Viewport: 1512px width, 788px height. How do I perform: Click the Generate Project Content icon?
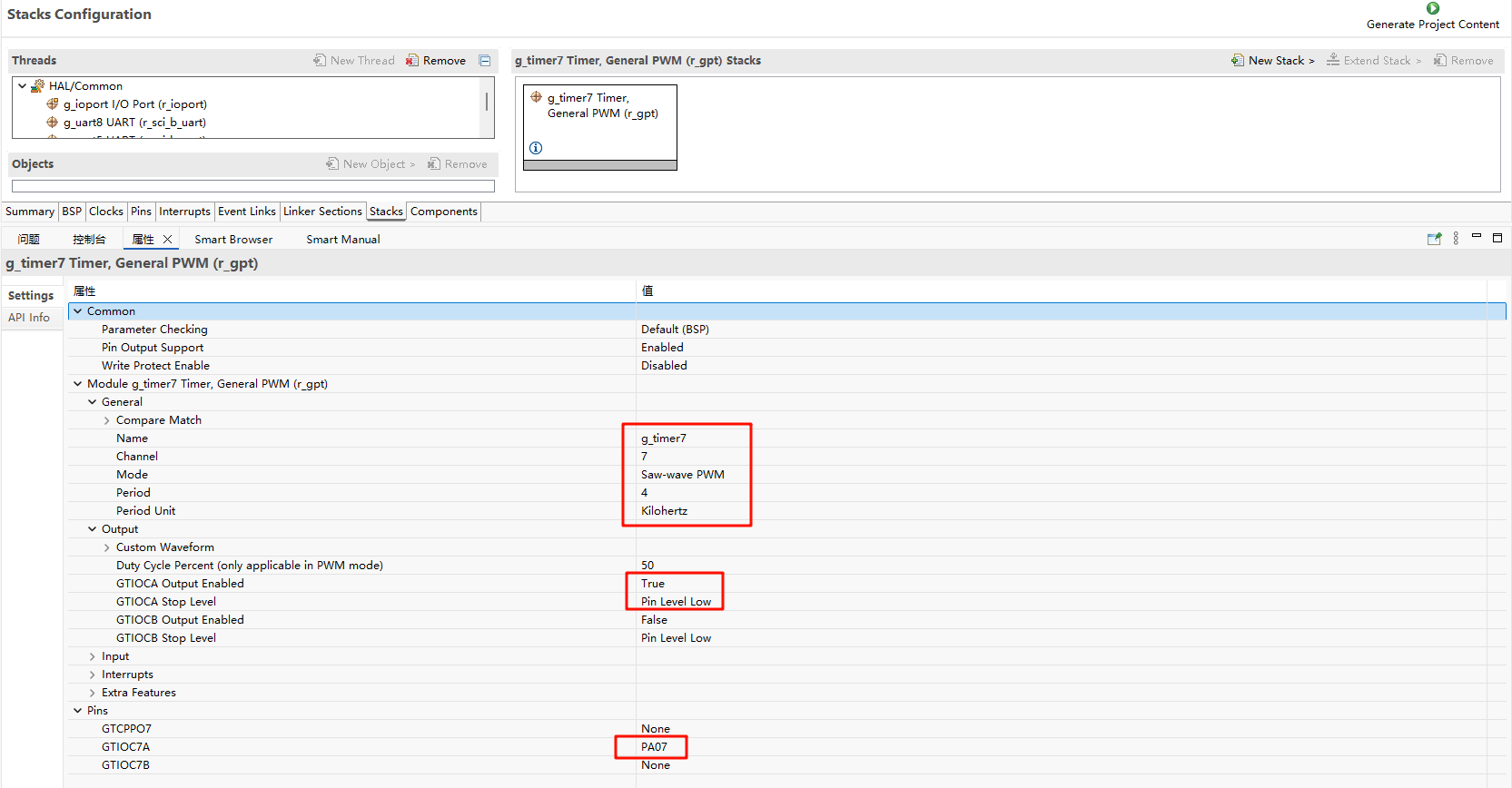(x=1433, y=8)
